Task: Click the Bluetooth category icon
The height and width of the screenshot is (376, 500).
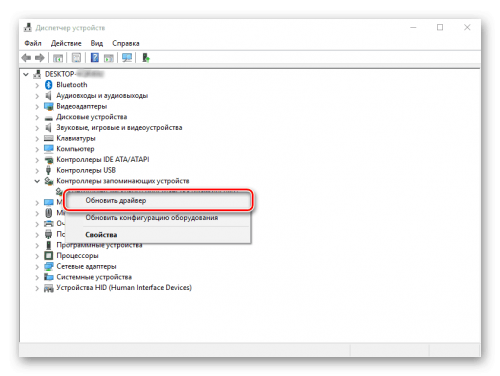Action: (49, 85)
